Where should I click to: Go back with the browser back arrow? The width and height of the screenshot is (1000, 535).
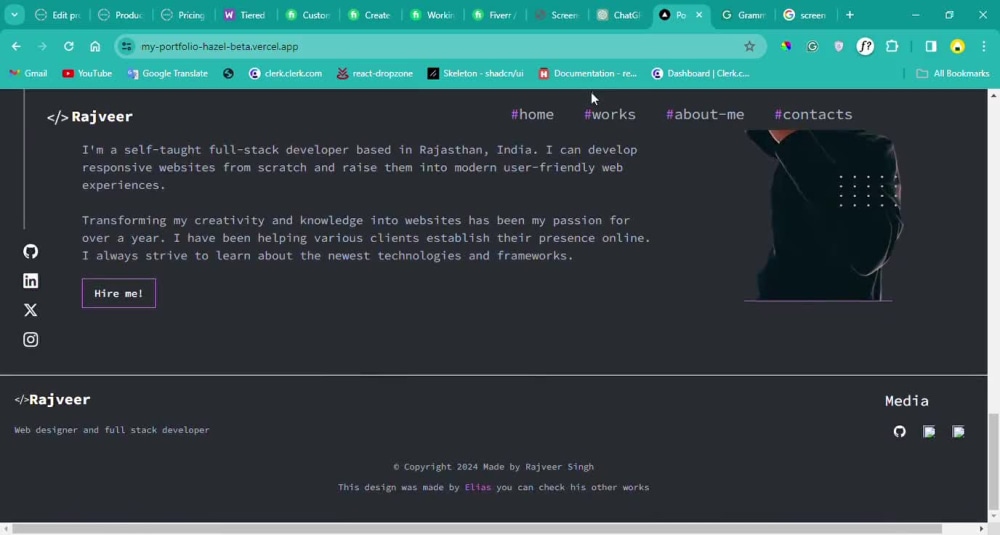tap(16, 47)
